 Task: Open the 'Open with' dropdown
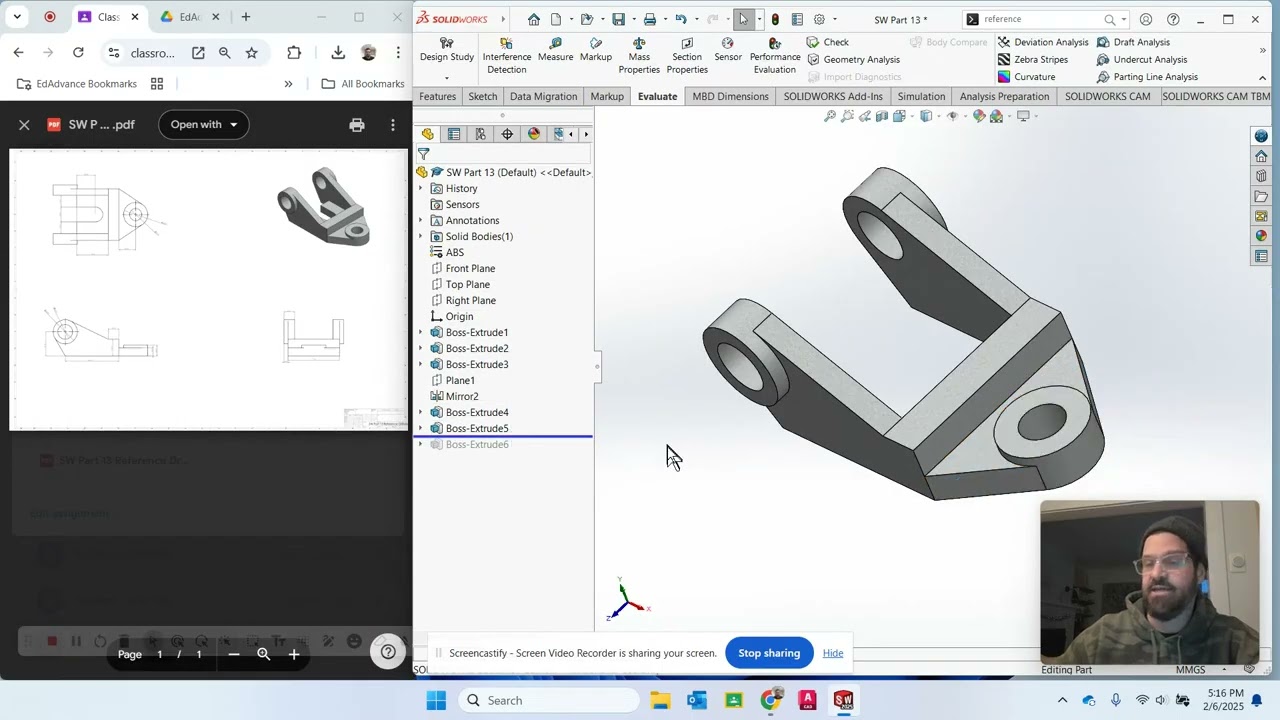coord(204,124)
